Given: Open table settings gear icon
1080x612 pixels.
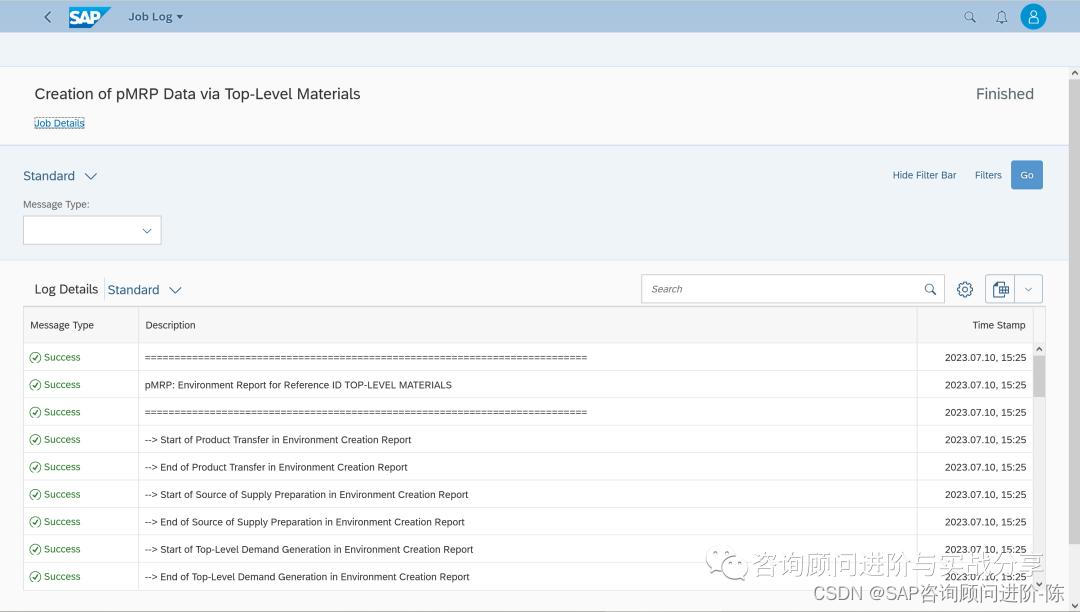Looking at the screenshot, I should point(965,289).
